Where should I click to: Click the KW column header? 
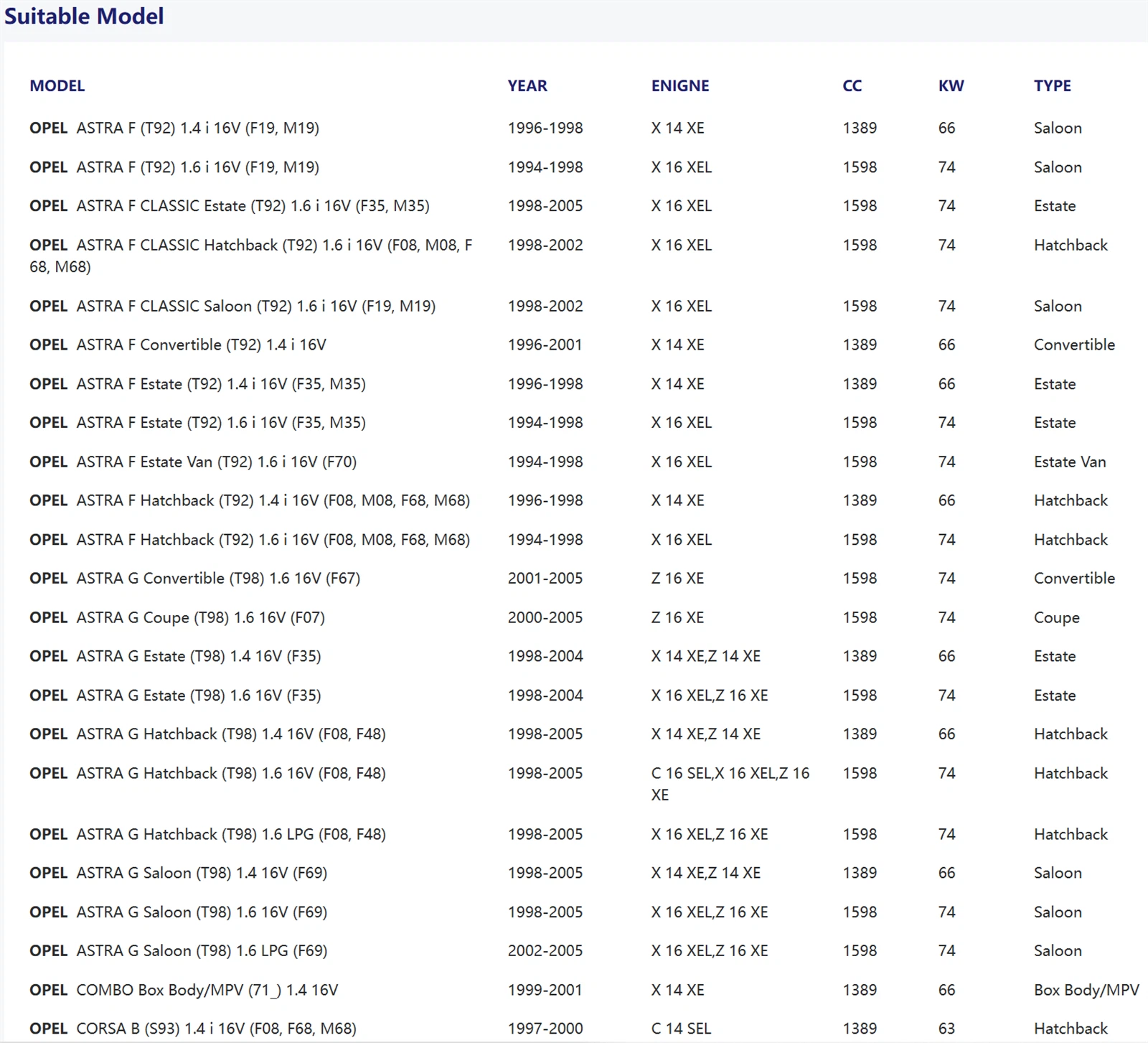click(x=951, y=86)
